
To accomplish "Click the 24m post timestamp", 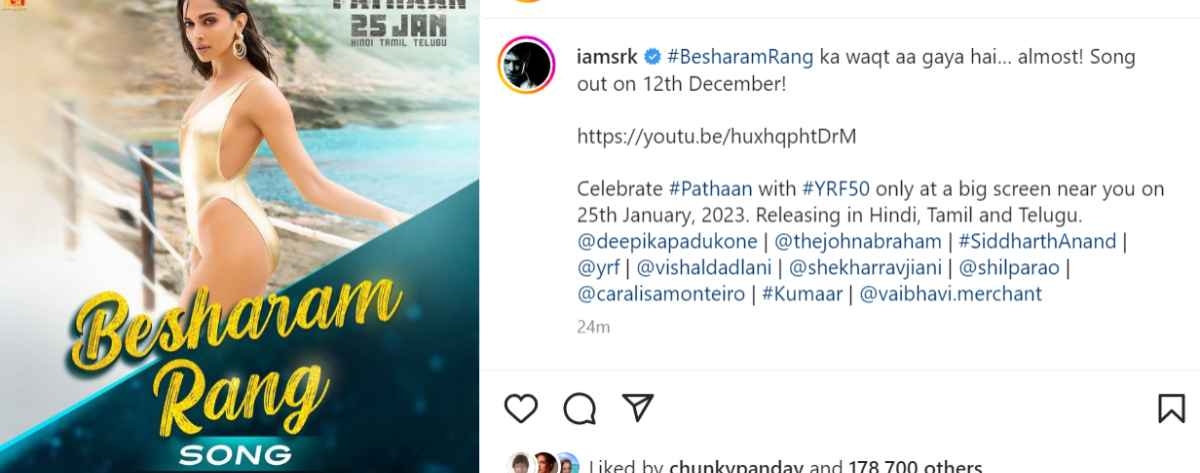I will point(593,326).
